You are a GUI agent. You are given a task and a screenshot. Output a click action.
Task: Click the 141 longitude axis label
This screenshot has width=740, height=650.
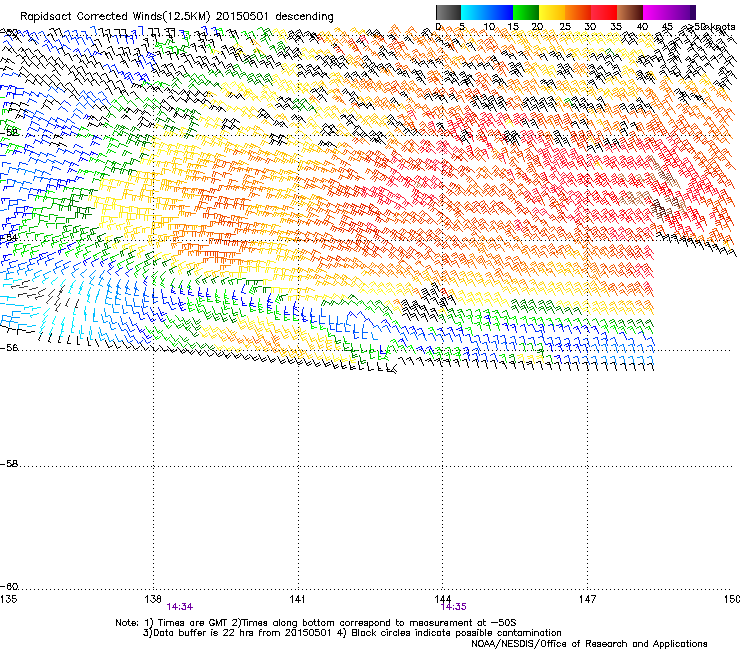point(297,599)
